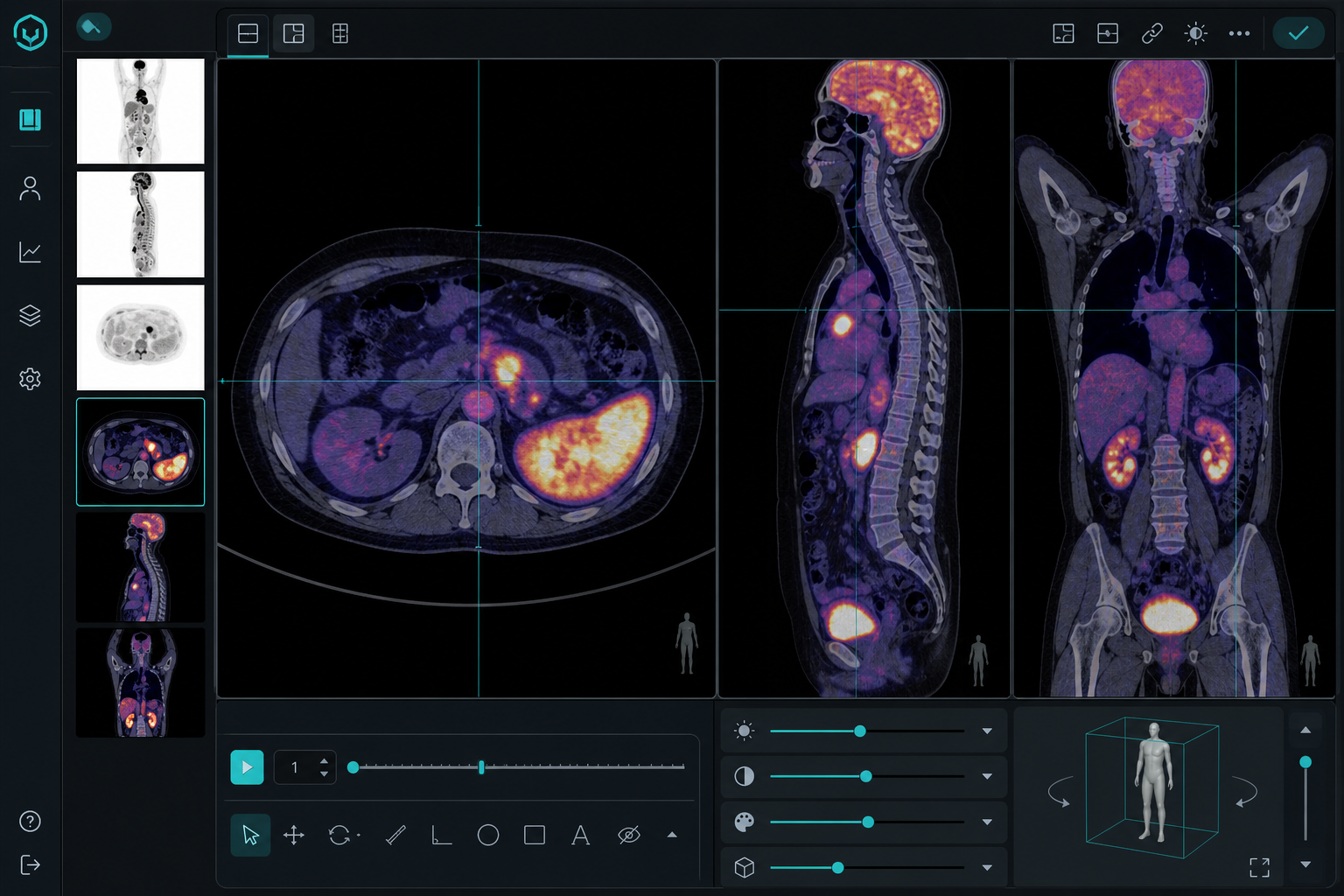1344x896 pixels.
Task: Increase the frame number with up stepper
Action: pyautogui.click(x=325, y=760)
